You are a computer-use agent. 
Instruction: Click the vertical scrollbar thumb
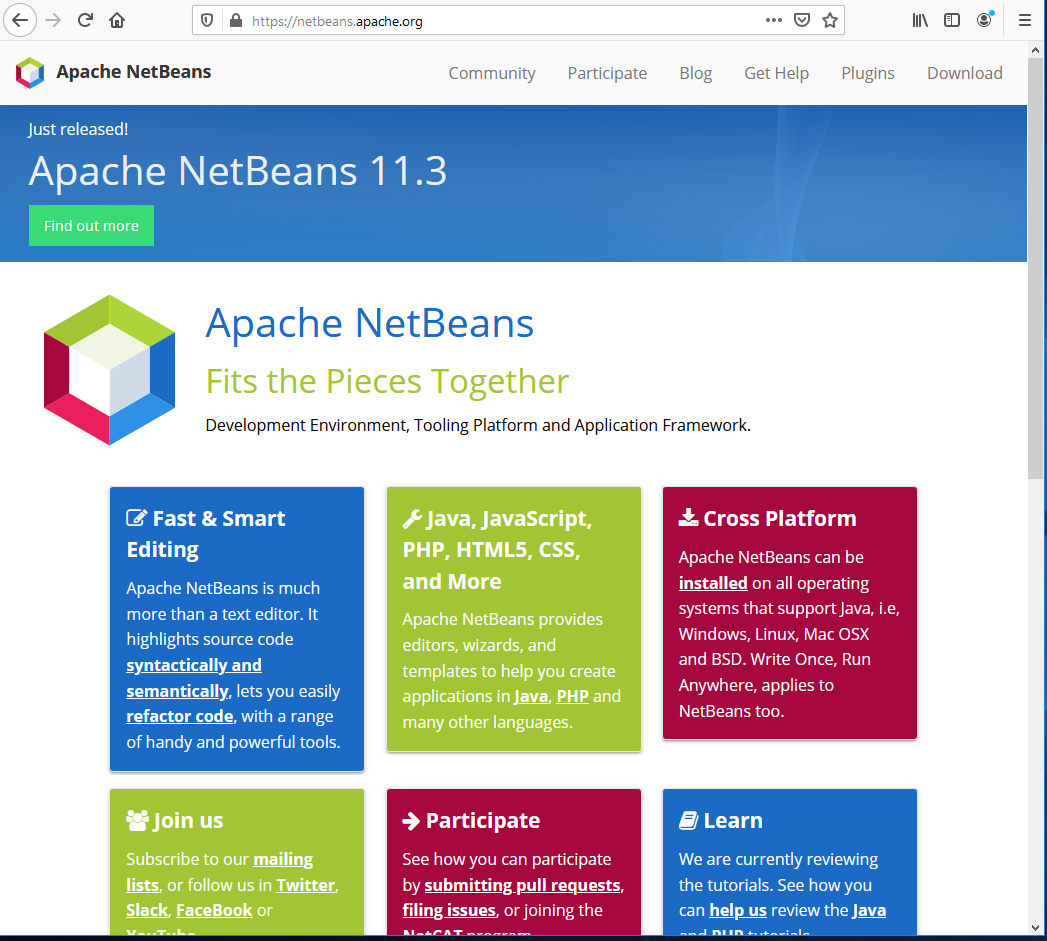click(x=1035, y=268)
